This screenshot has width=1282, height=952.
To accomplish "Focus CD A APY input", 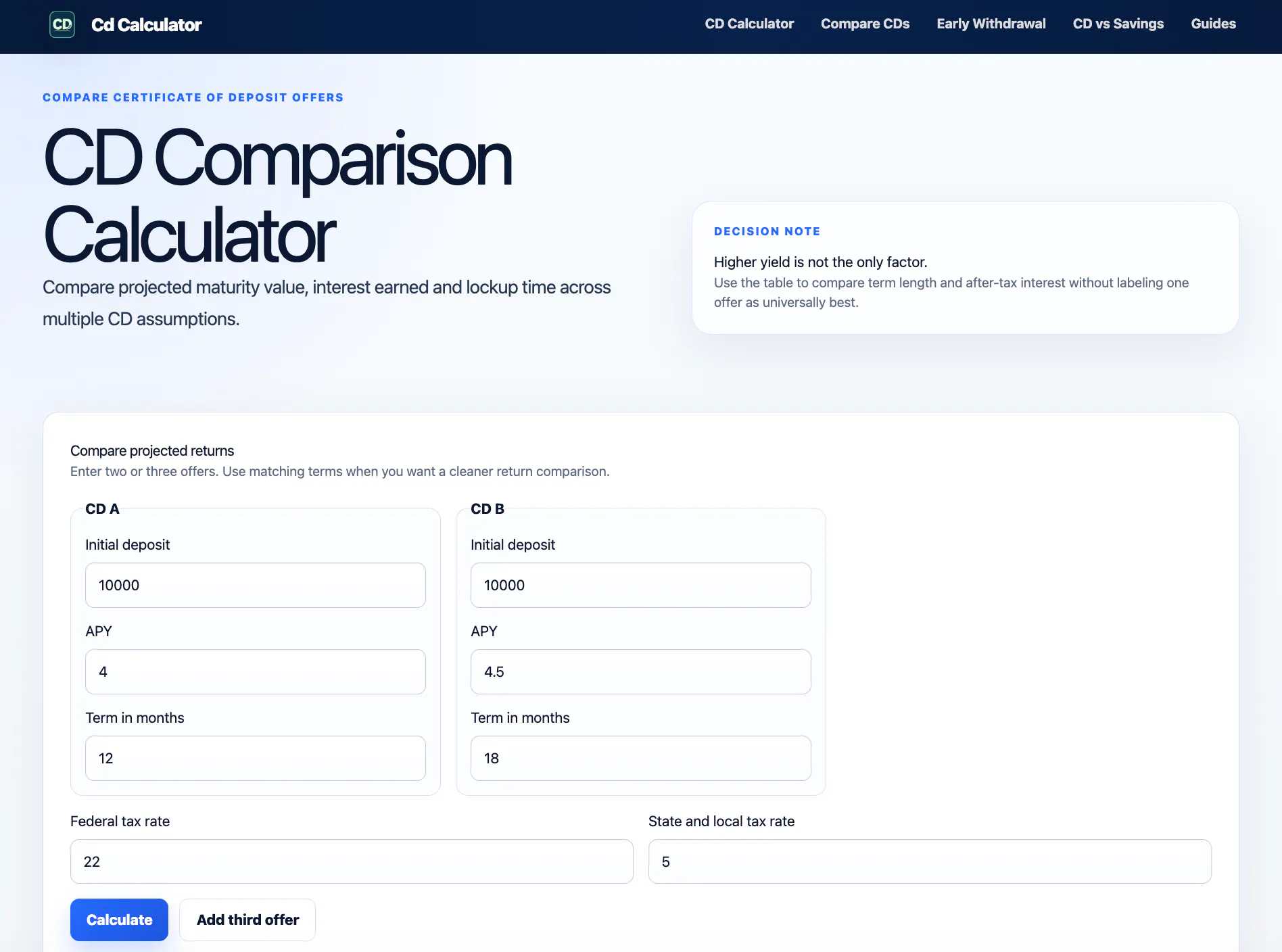I will [256, 672].
